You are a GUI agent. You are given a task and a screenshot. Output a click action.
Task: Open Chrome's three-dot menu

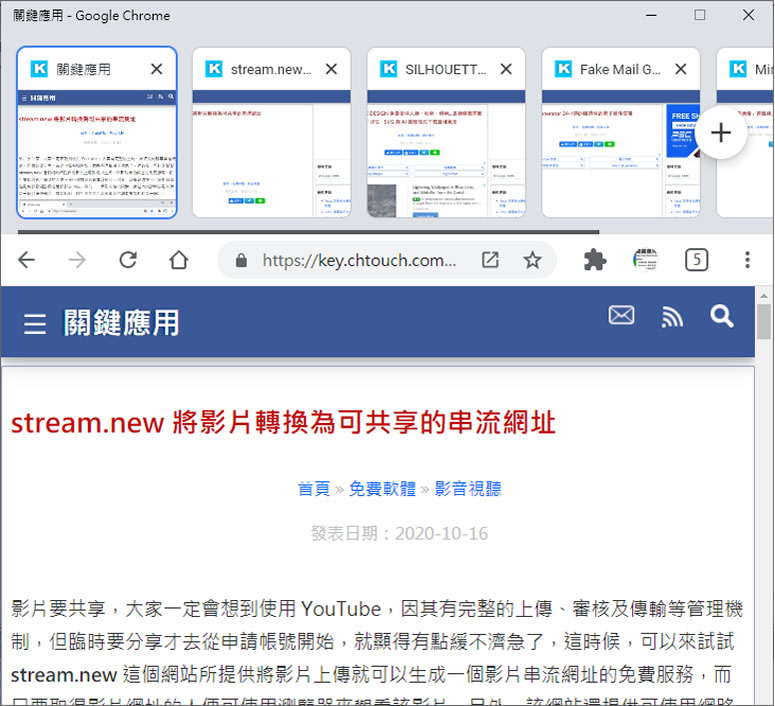tap(747, 260)
